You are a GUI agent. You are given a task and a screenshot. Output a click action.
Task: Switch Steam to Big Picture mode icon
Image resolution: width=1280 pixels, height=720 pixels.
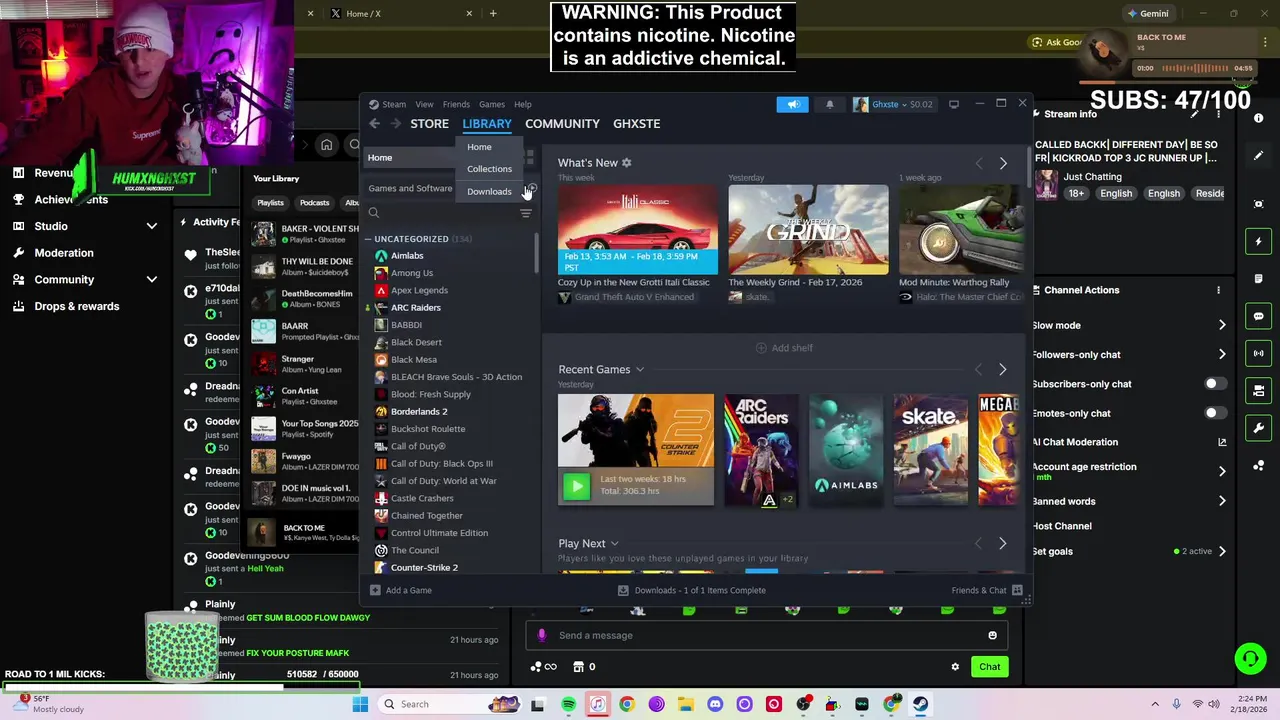(954, 104)
